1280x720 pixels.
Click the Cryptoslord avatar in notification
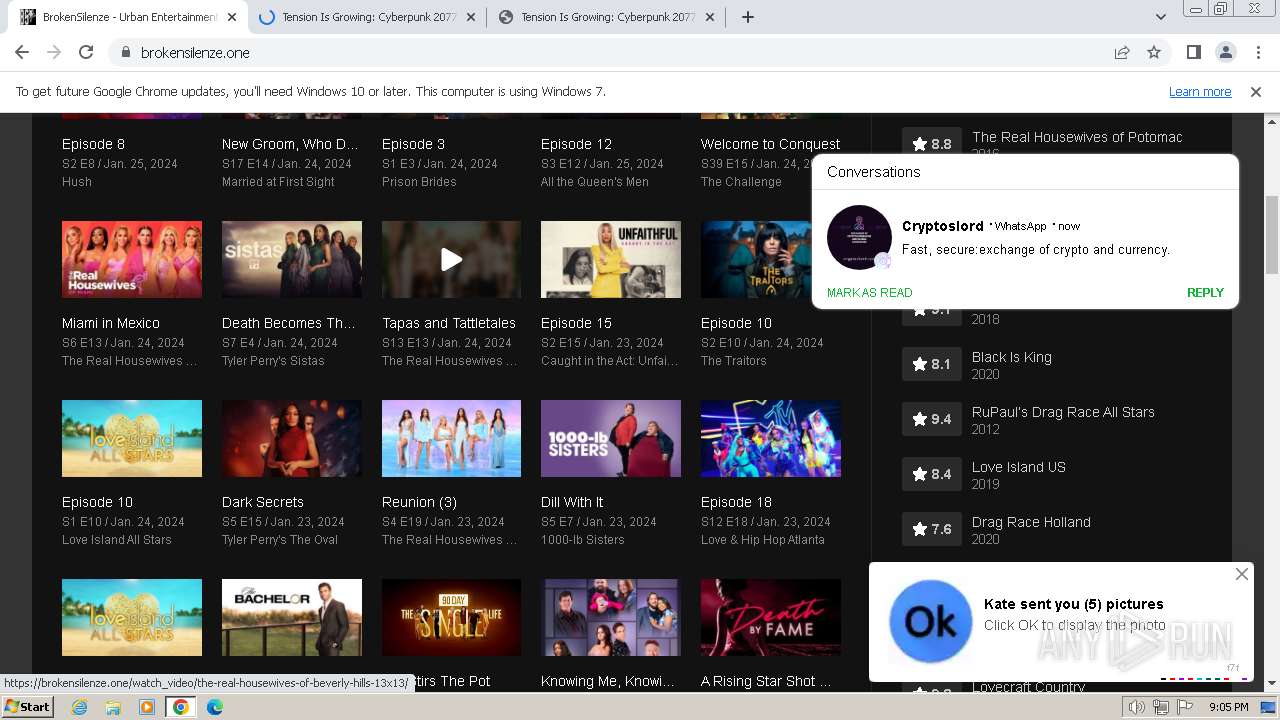(x=859, y=238)
